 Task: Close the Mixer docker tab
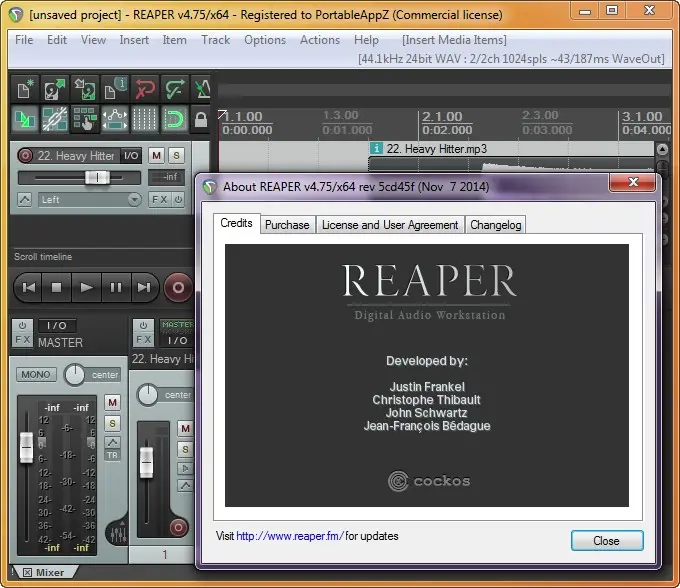click(x=27, y=573)
